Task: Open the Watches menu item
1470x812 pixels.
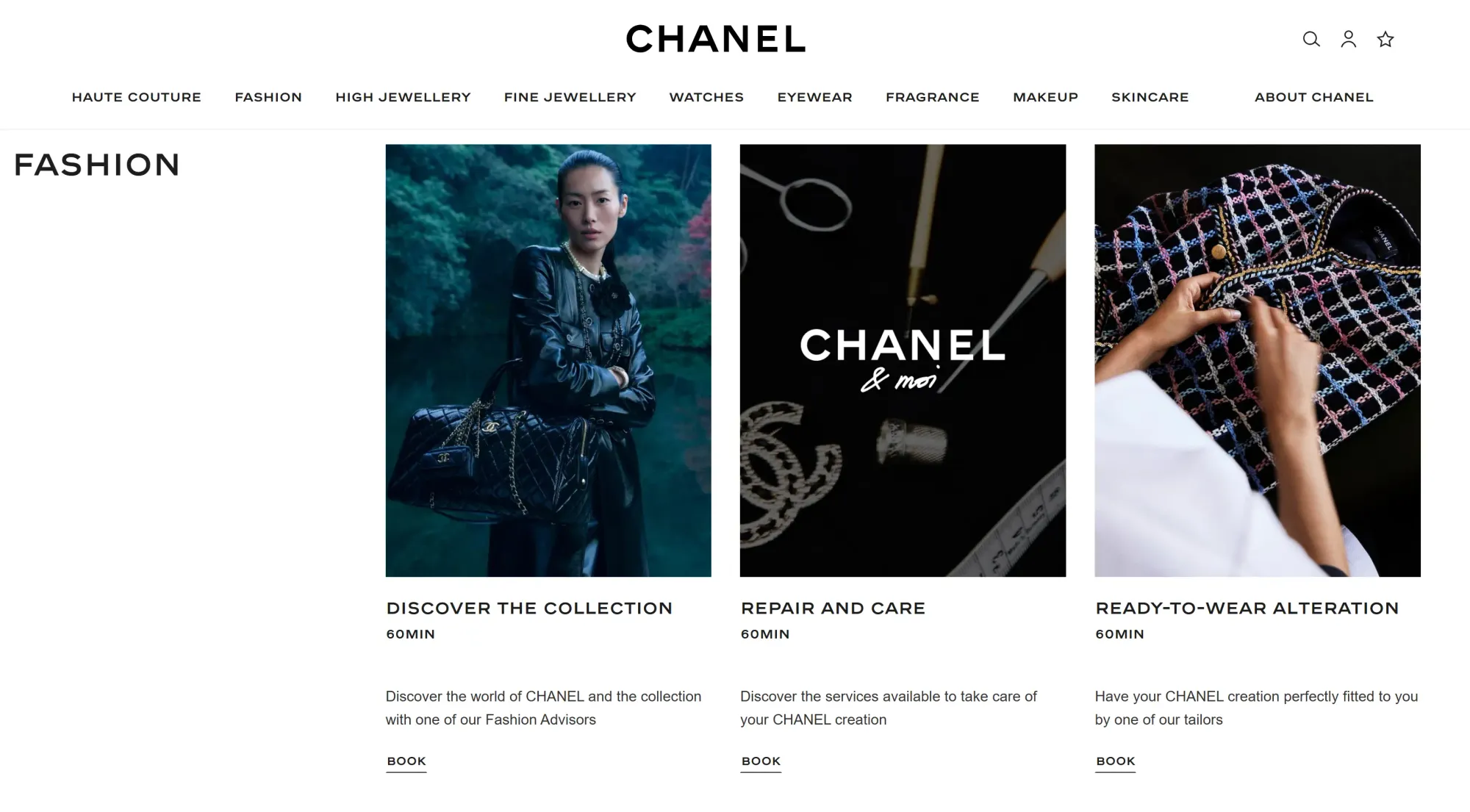Action: 706,97
